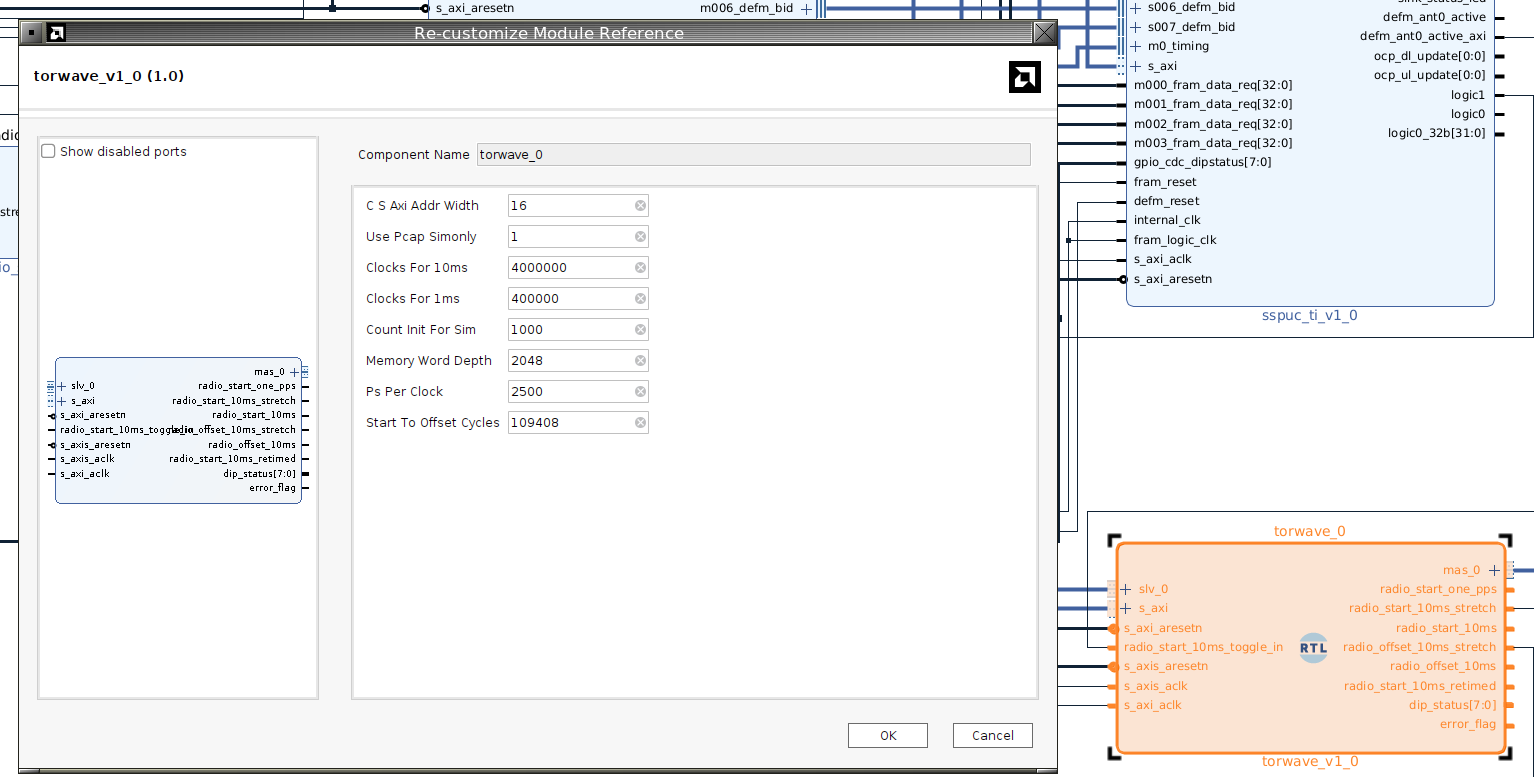The image size is (1534, 777).
Task: Confirm the changes with the OK button
Action: (887, 735)
